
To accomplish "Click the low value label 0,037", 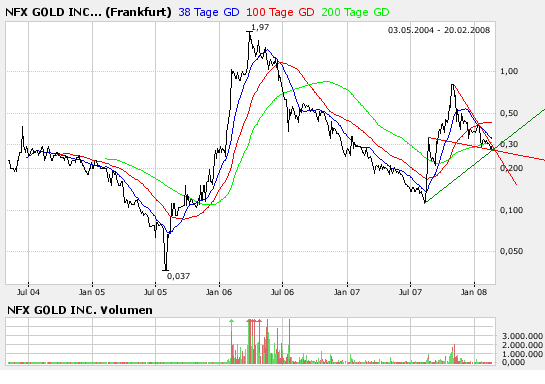I will 178,276.
